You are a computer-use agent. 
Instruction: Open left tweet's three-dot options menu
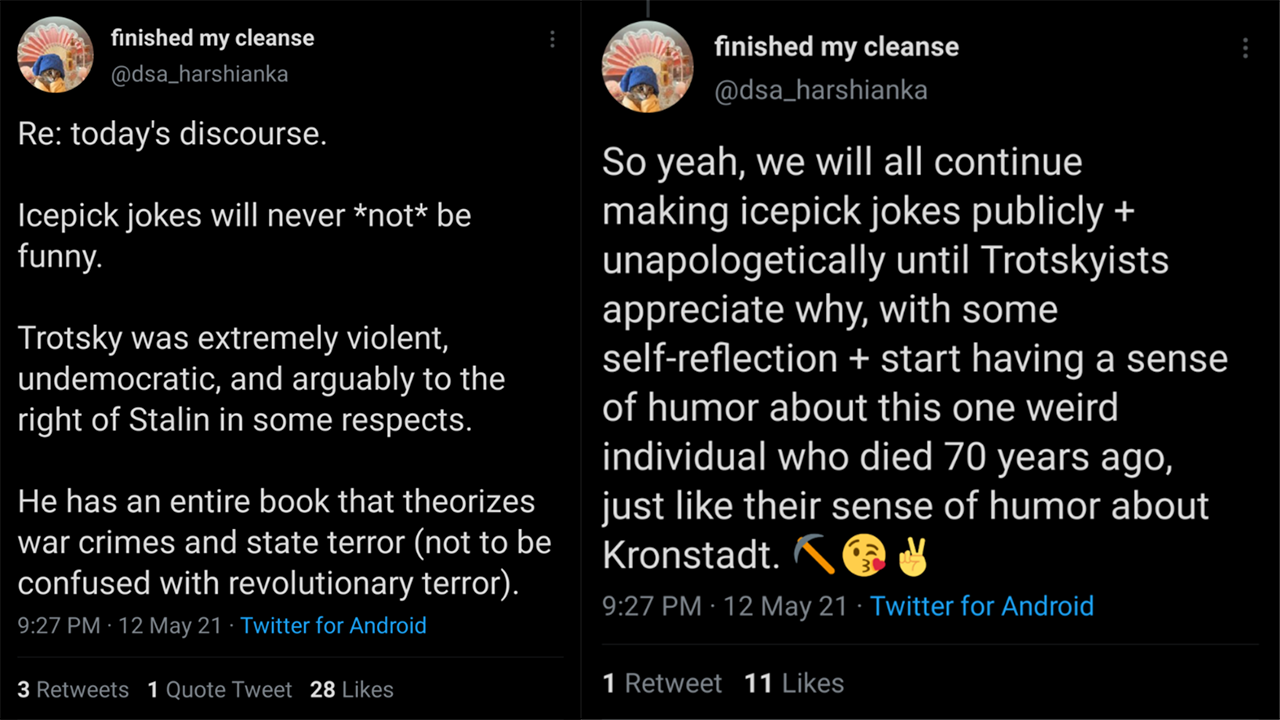click(552, 40)
